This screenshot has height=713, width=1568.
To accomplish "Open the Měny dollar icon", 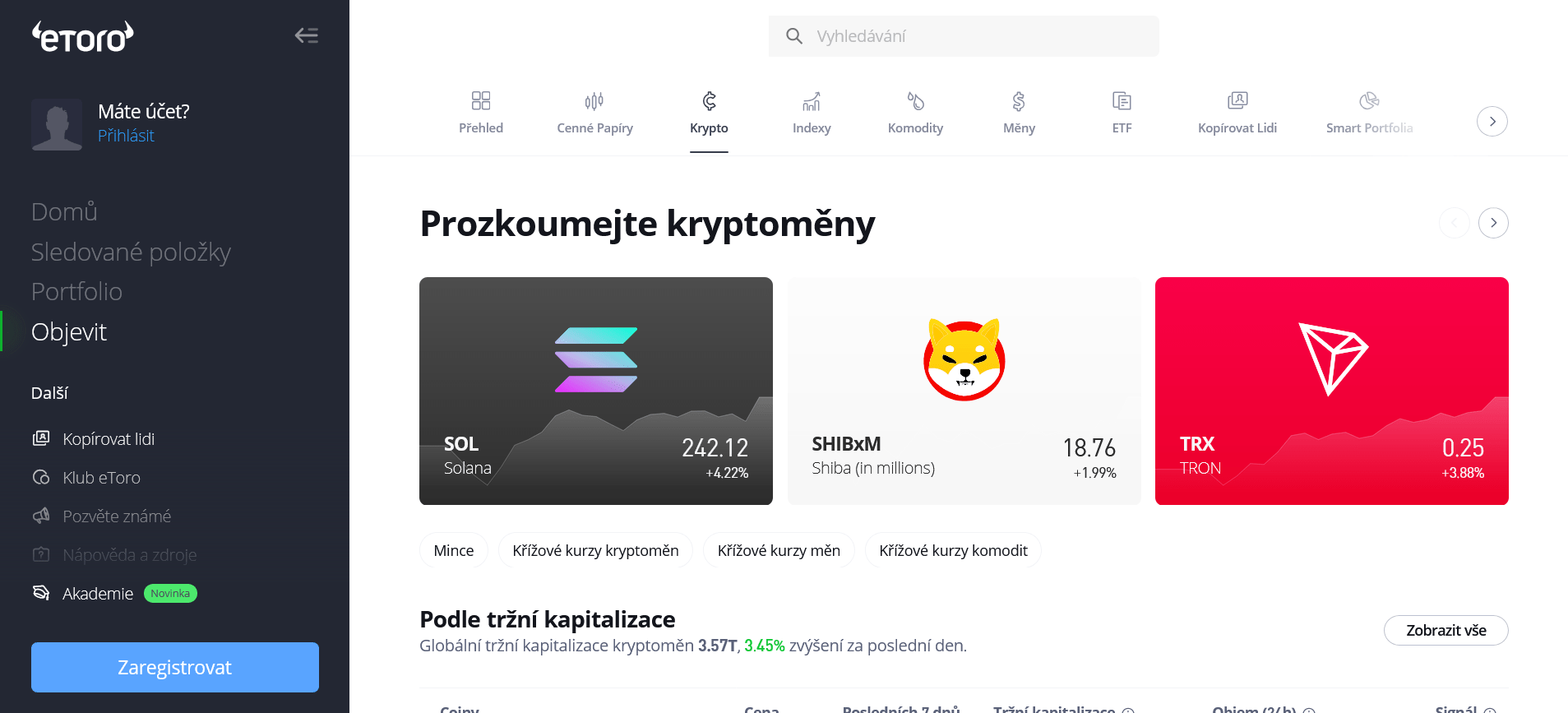I will (x=1019, y=100).
